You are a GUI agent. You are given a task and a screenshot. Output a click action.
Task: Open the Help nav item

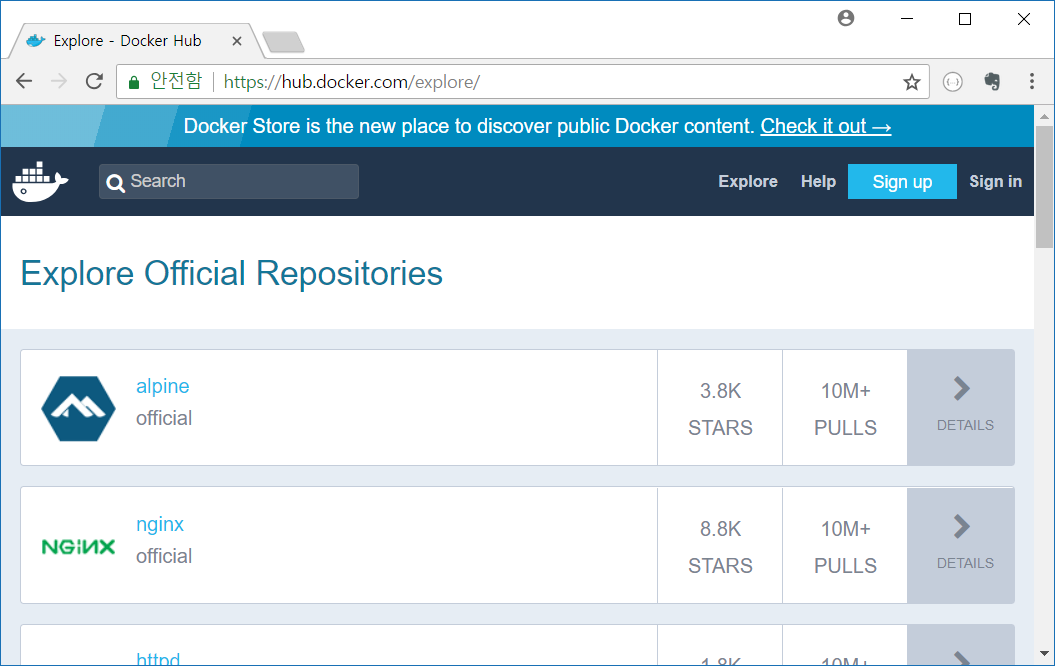pos(818,182)
